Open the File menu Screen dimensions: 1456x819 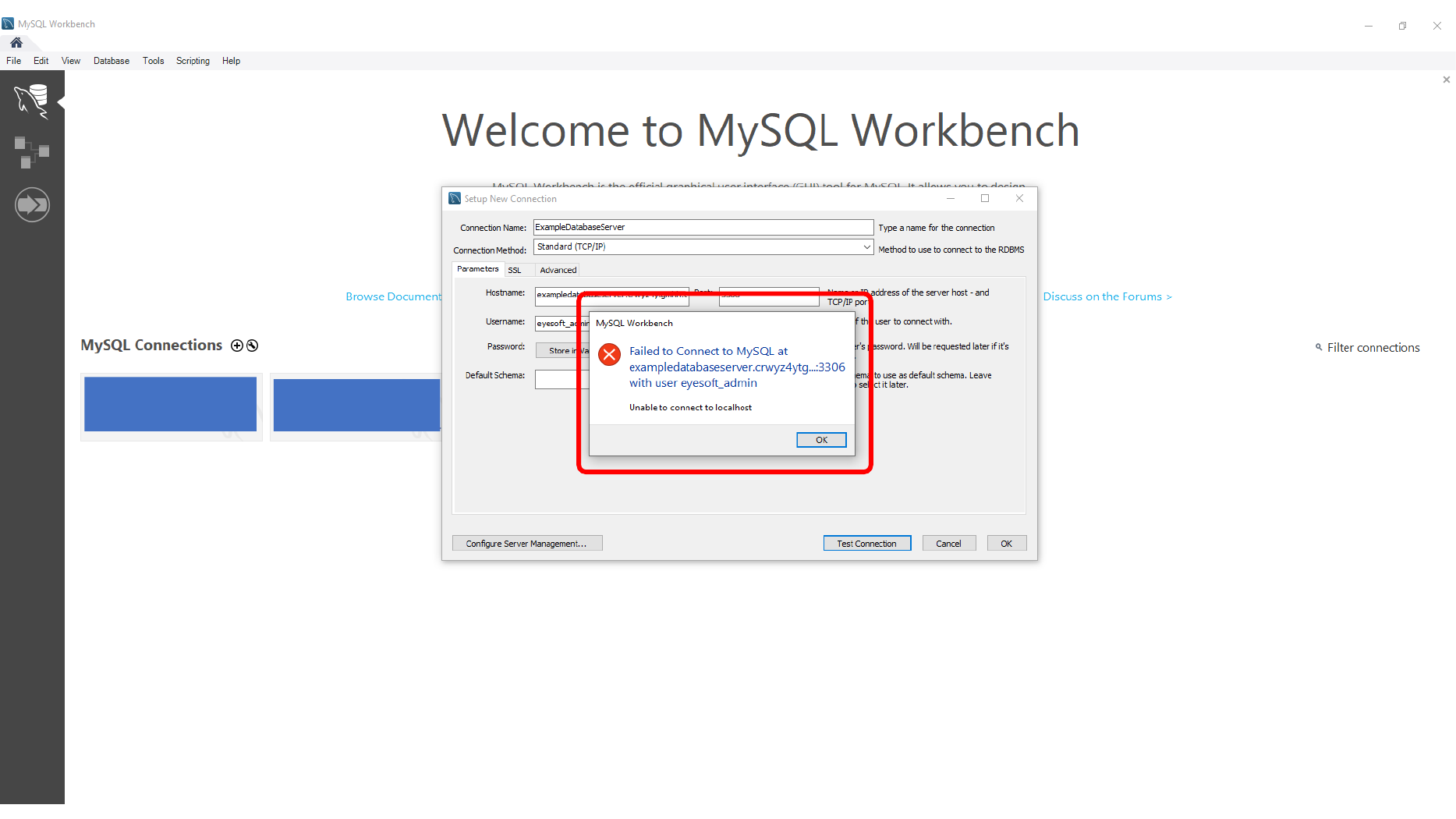[x=14, y=61]
